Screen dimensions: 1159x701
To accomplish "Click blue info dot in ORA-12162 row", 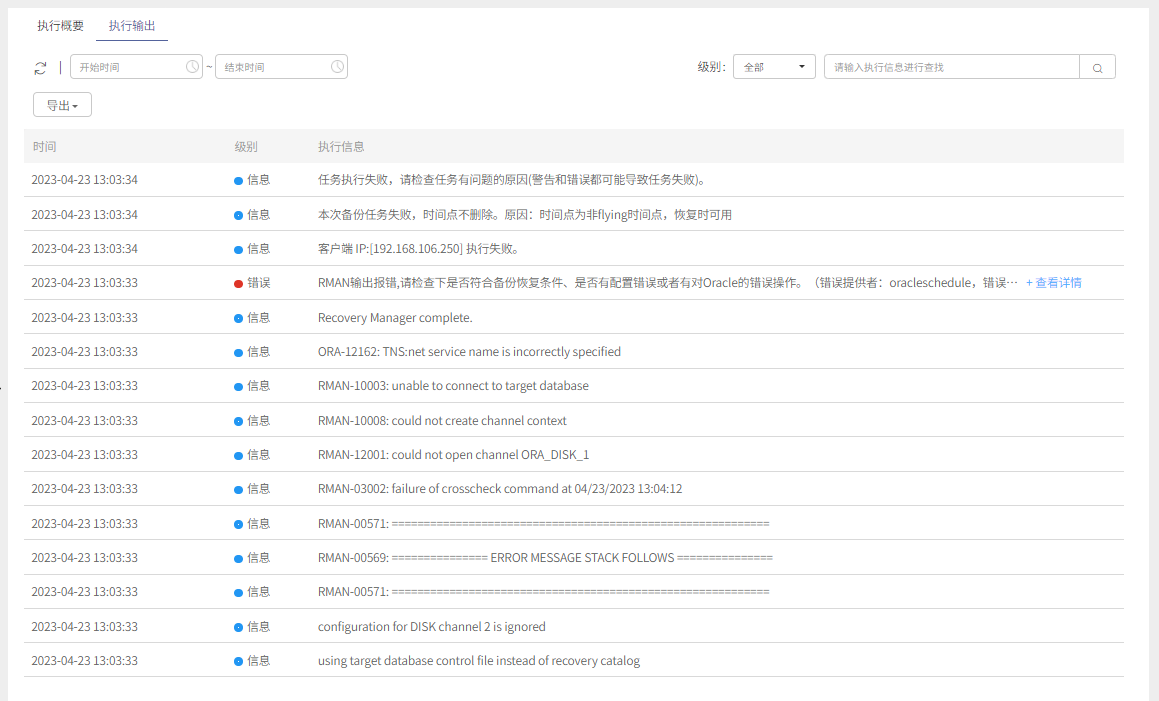I will point(238,353).
